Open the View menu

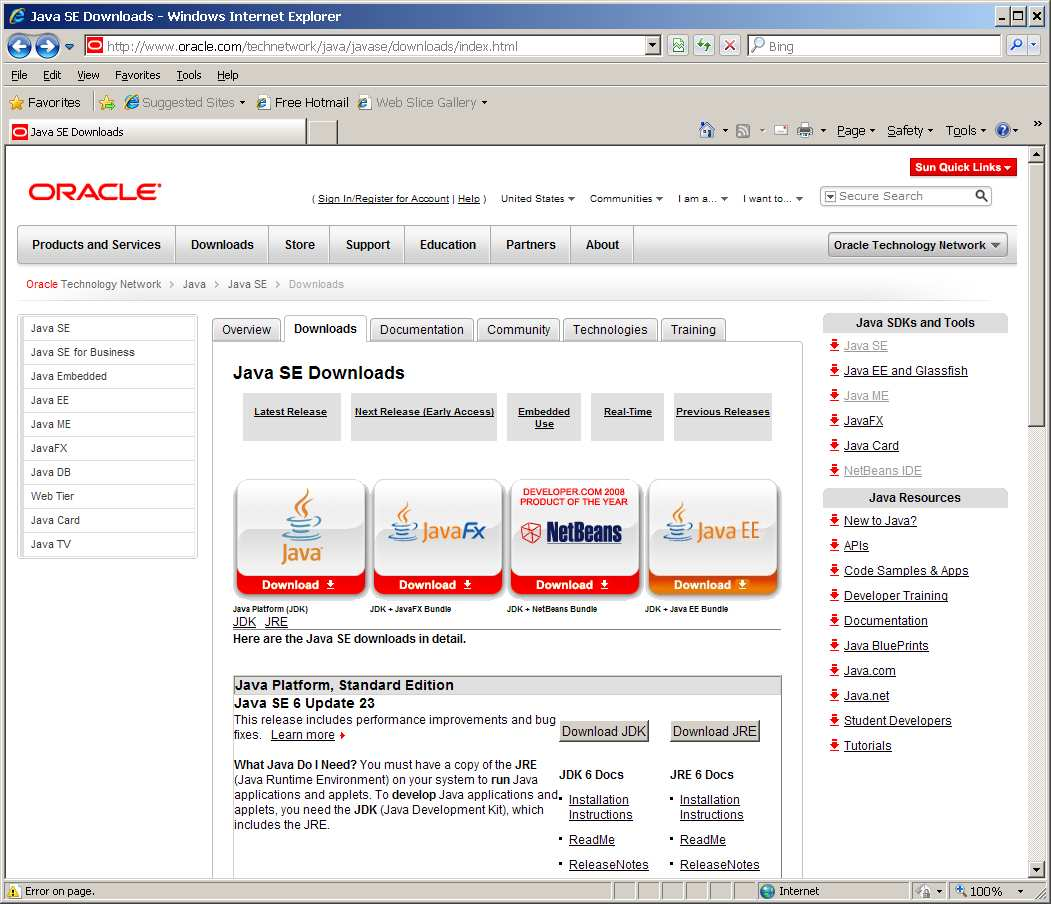(x=88, y=75)
